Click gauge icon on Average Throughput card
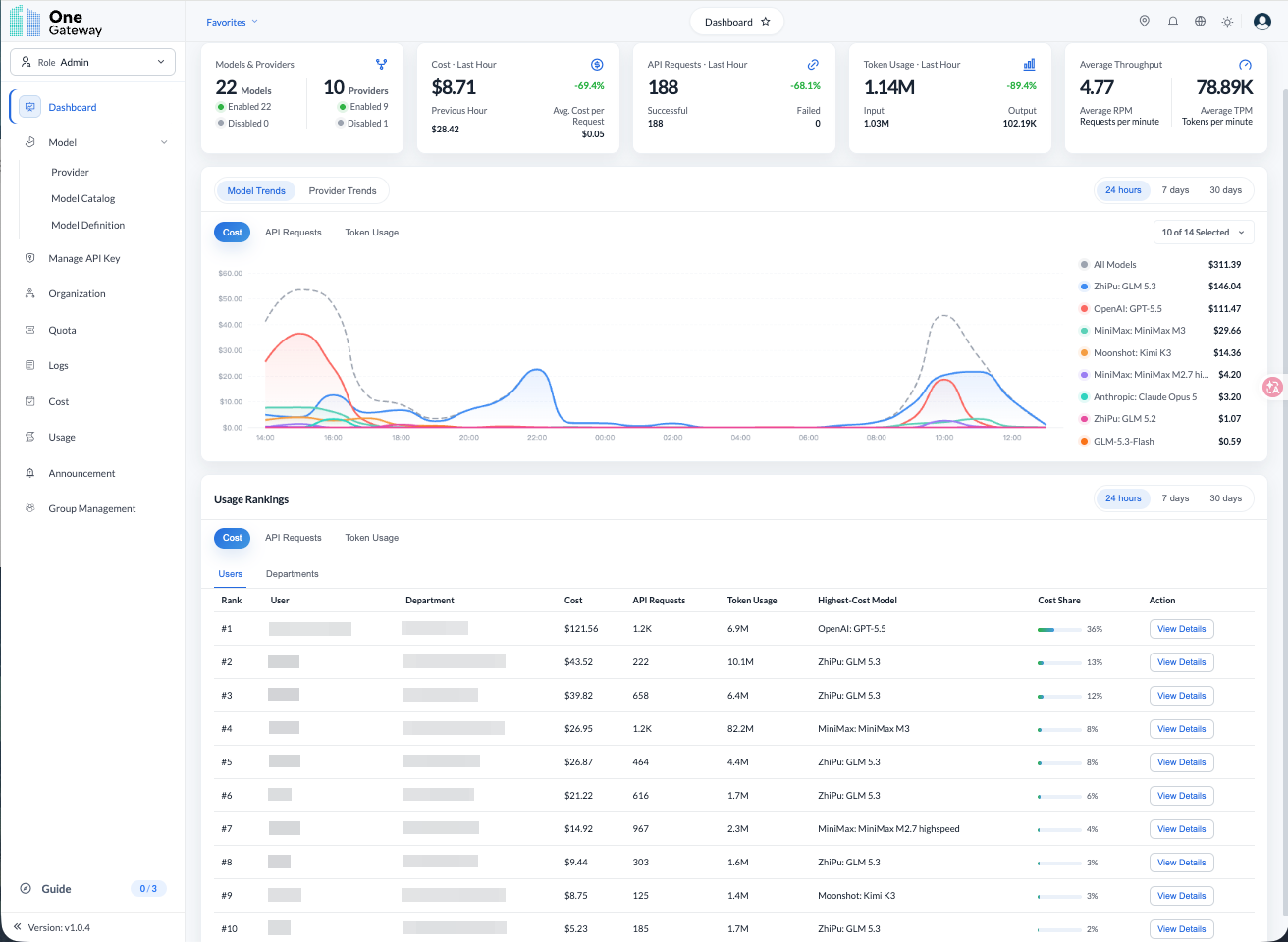The height and width of the screenshot is (942, 1288). [1245, 65]
